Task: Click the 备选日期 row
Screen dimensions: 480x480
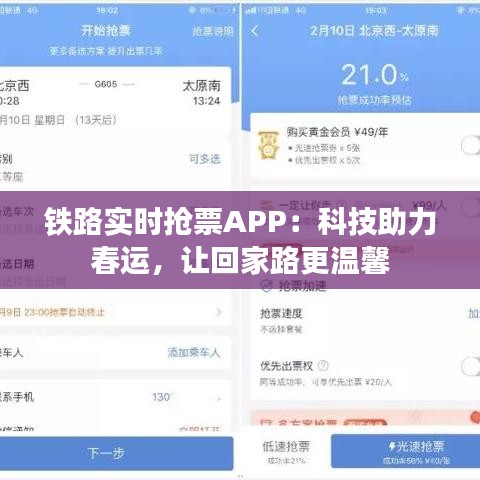Action: tap(115, 272)
